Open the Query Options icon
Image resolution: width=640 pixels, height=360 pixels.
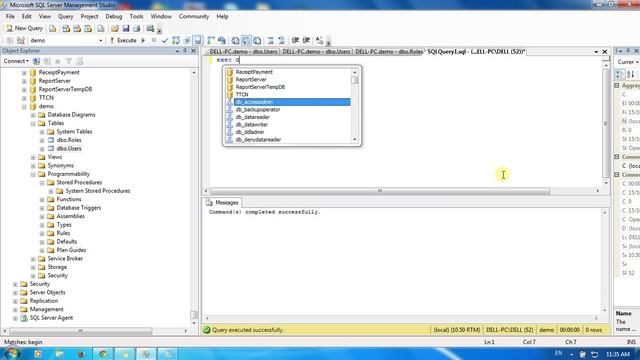click(187, 40)
